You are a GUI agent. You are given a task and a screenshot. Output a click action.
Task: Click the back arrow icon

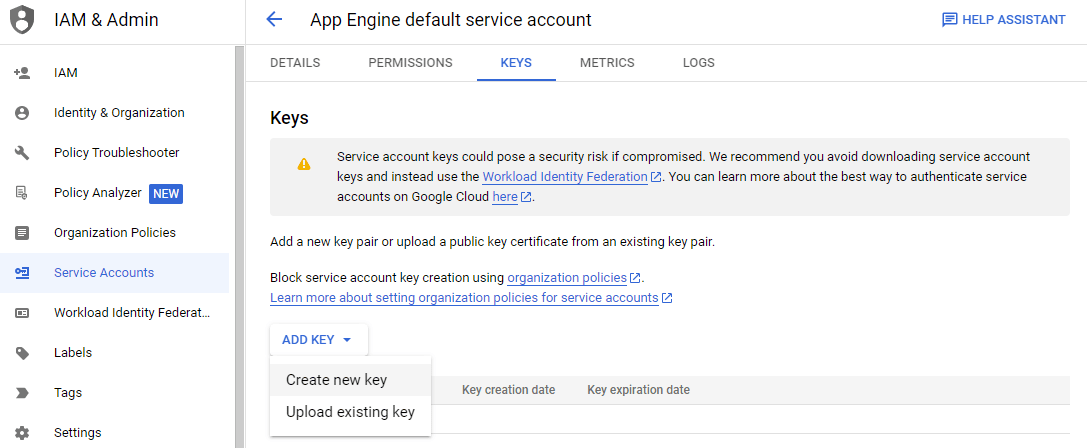(274, 19)
